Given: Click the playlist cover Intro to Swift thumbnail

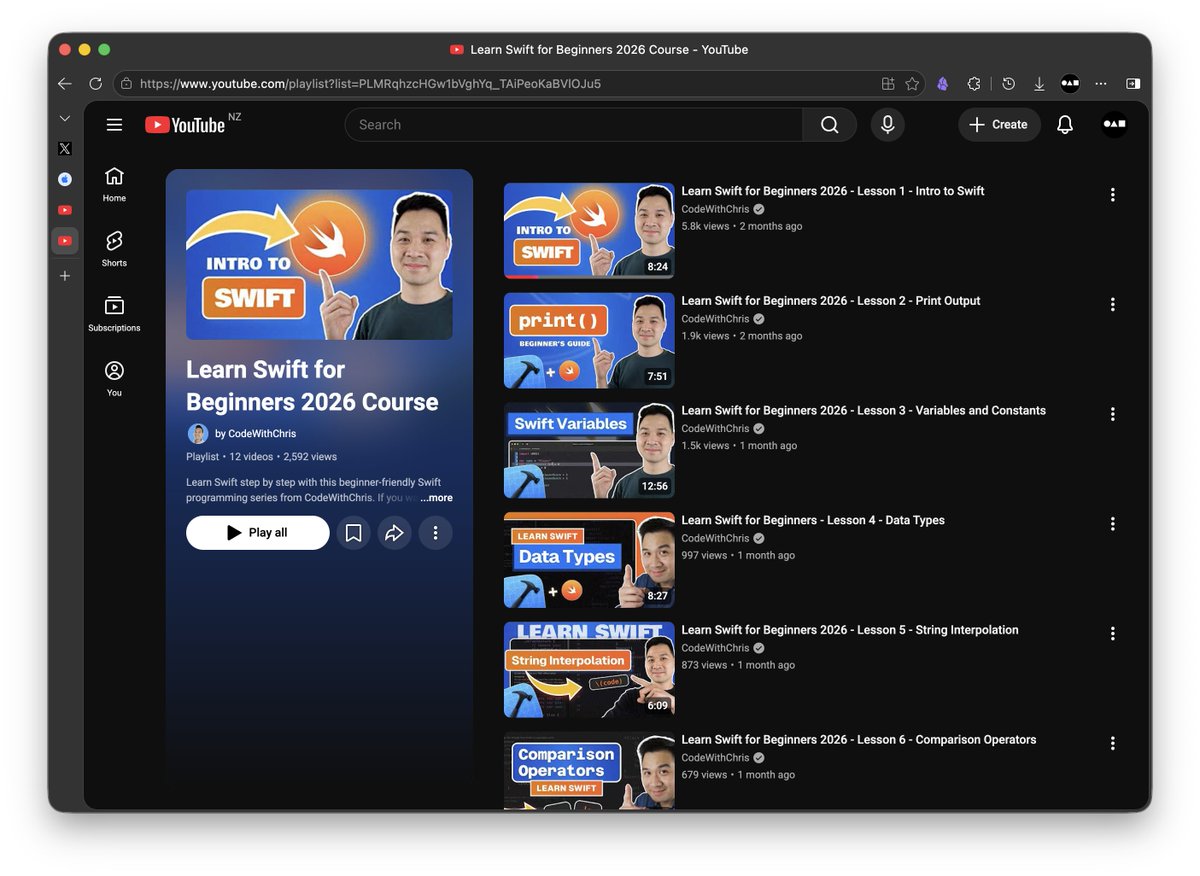Looking at the screenshot, I should [x=319, y=265].
